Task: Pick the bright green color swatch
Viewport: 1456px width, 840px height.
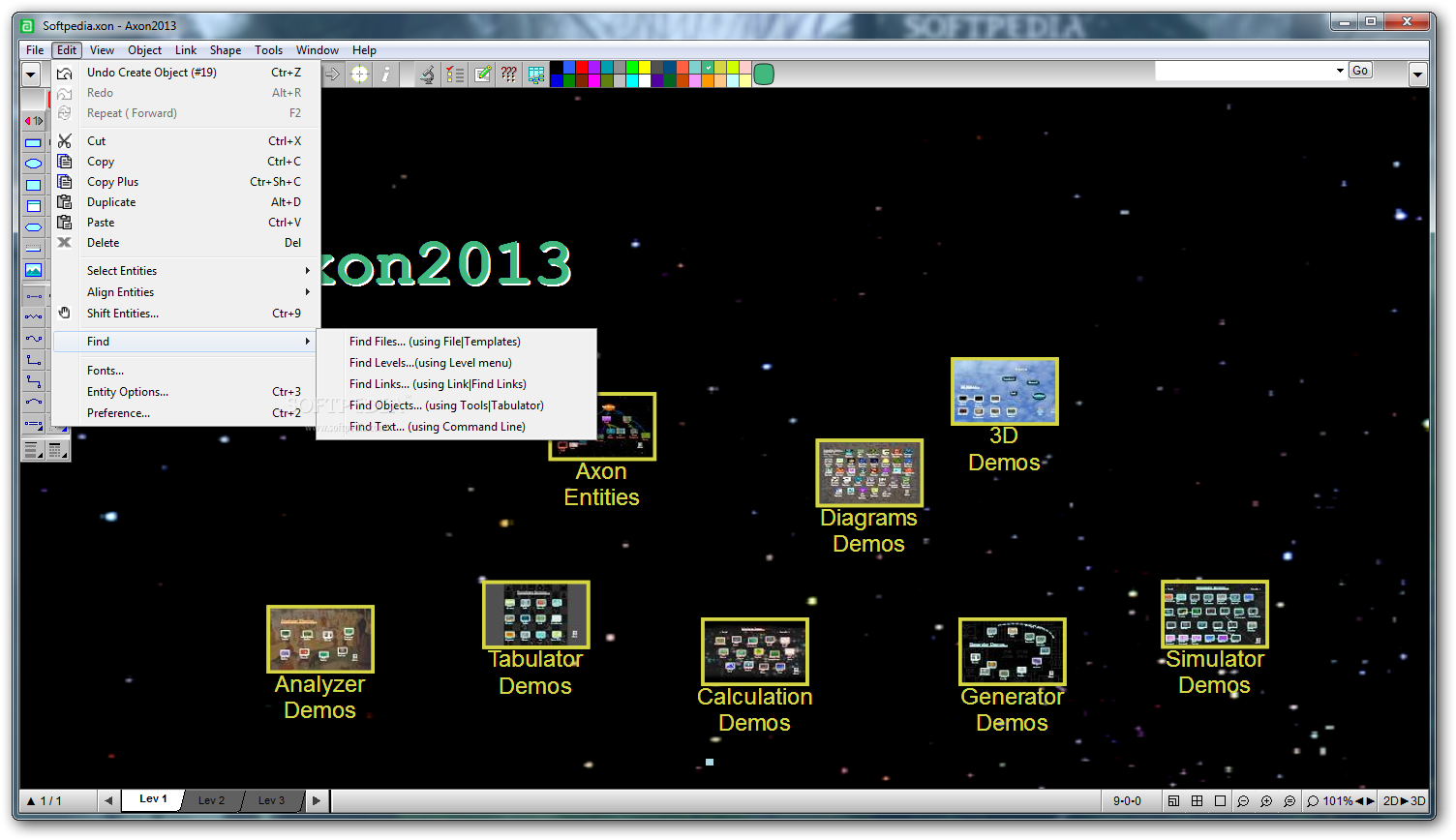Action: pos(632,68)
